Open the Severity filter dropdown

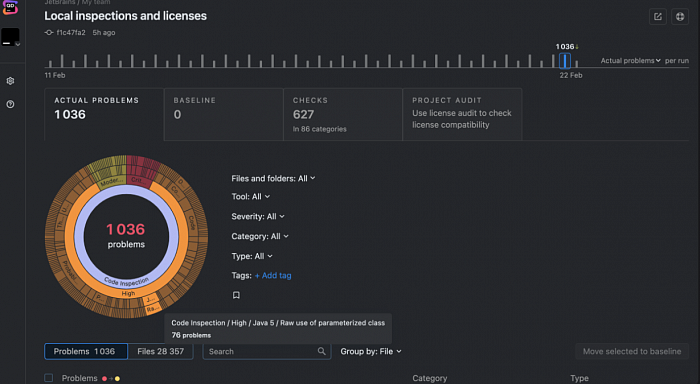coord(258,216)
